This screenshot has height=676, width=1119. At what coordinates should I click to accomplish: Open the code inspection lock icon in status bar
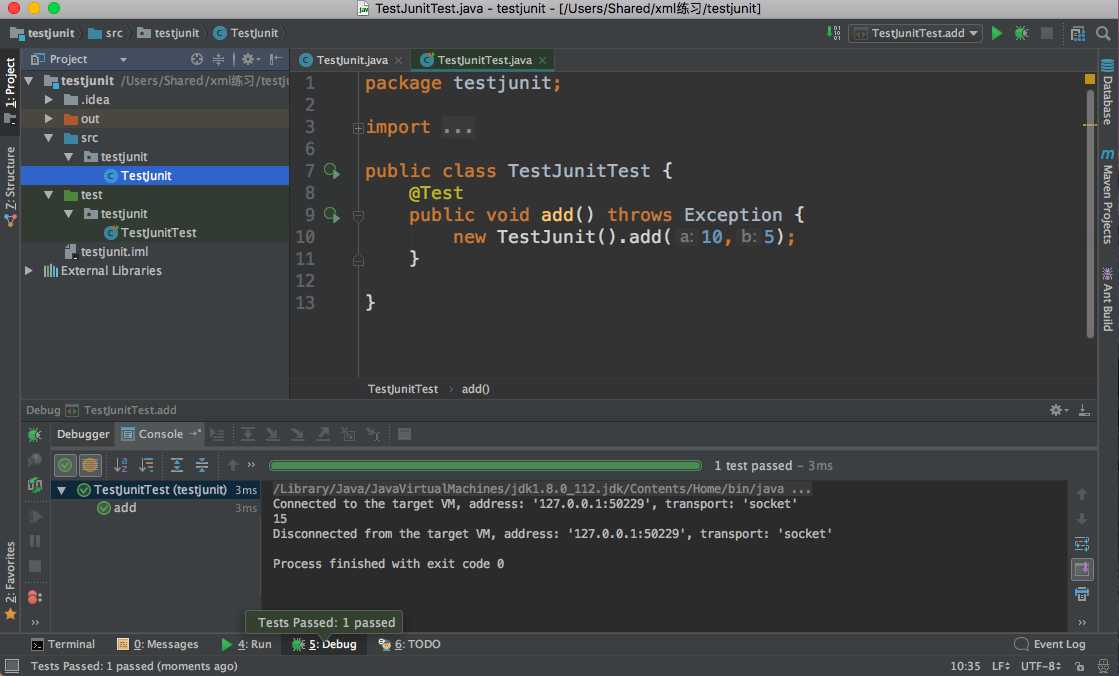pyautogui.click(x=1079, y=666)
